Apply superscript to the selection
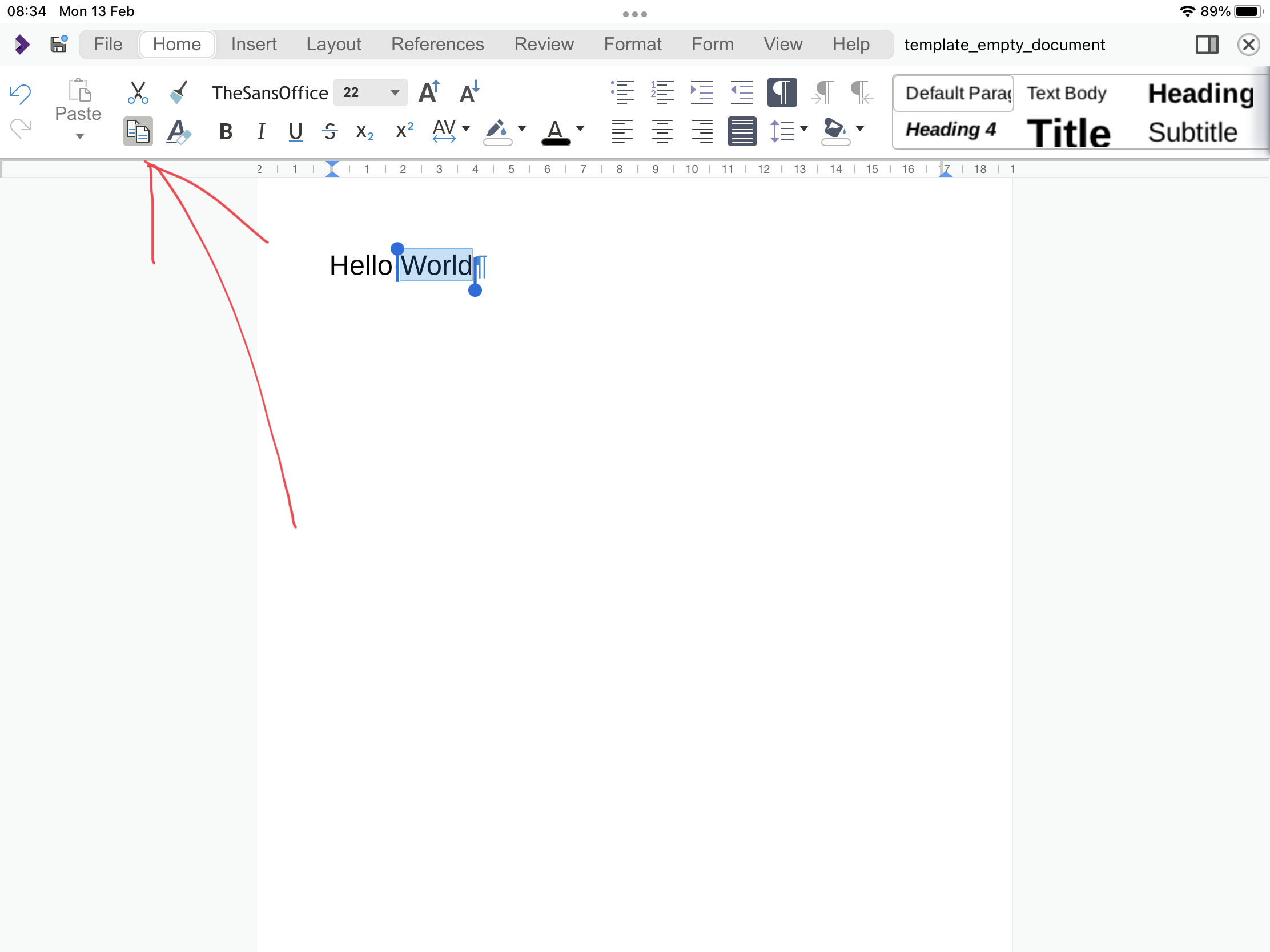This screenshot has width=1270, height=952. (404, 131)
